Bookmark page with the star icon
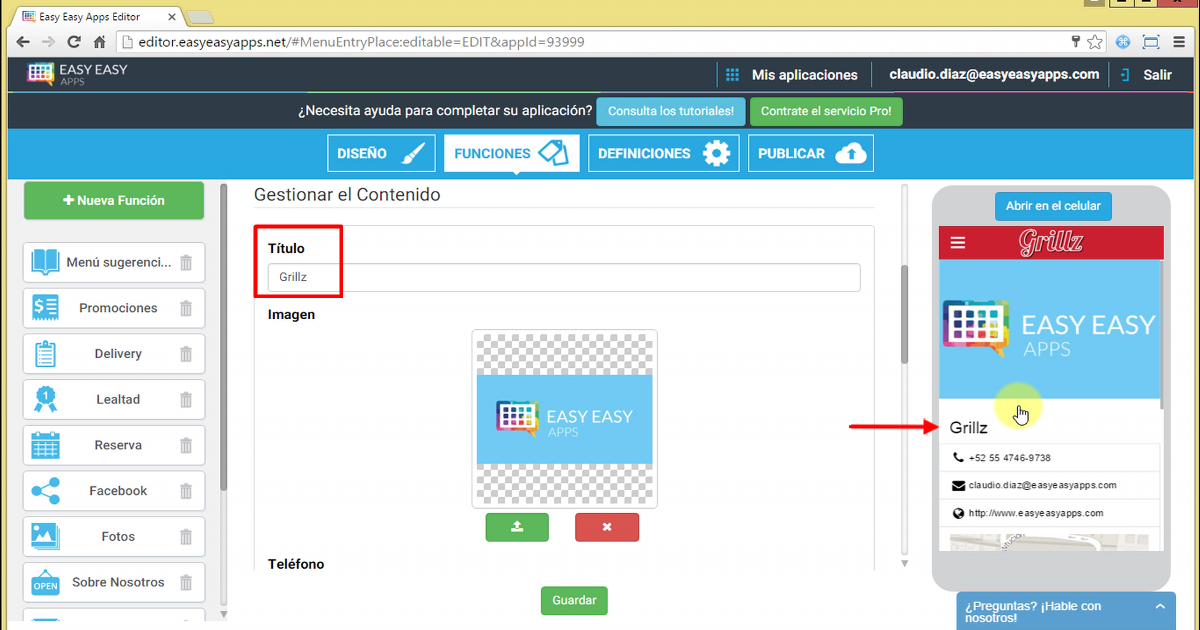 pyautogui.click(x=1095, y=42)
